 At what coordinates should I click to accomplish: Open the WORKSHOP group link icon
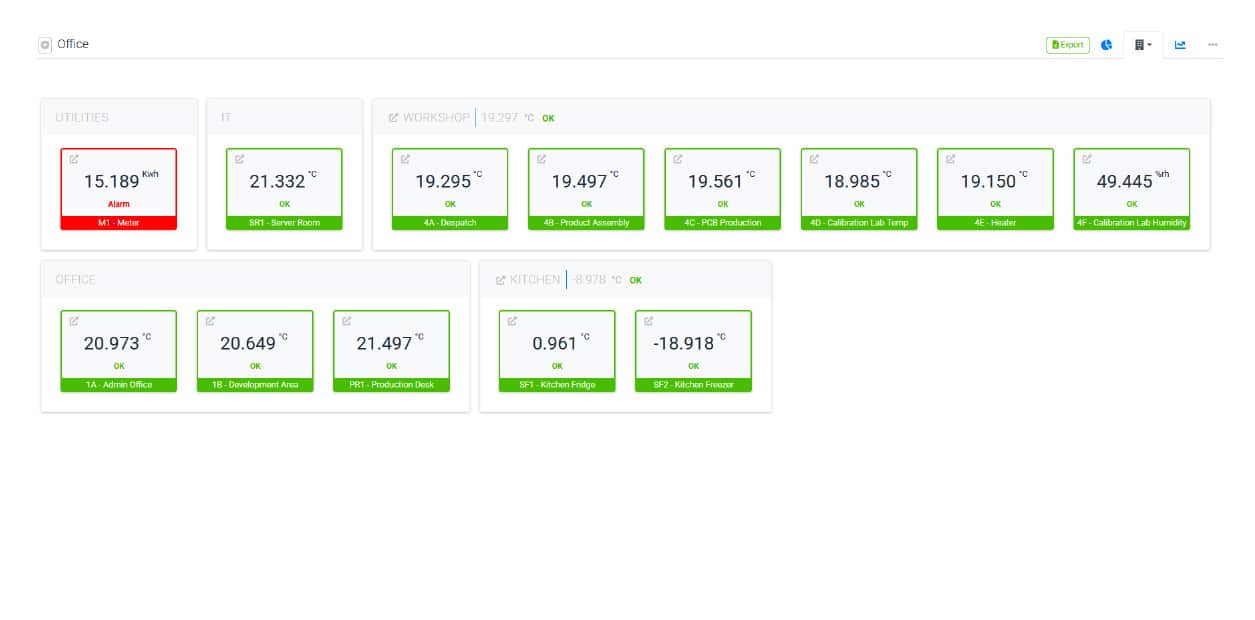[x=394, y=117]
